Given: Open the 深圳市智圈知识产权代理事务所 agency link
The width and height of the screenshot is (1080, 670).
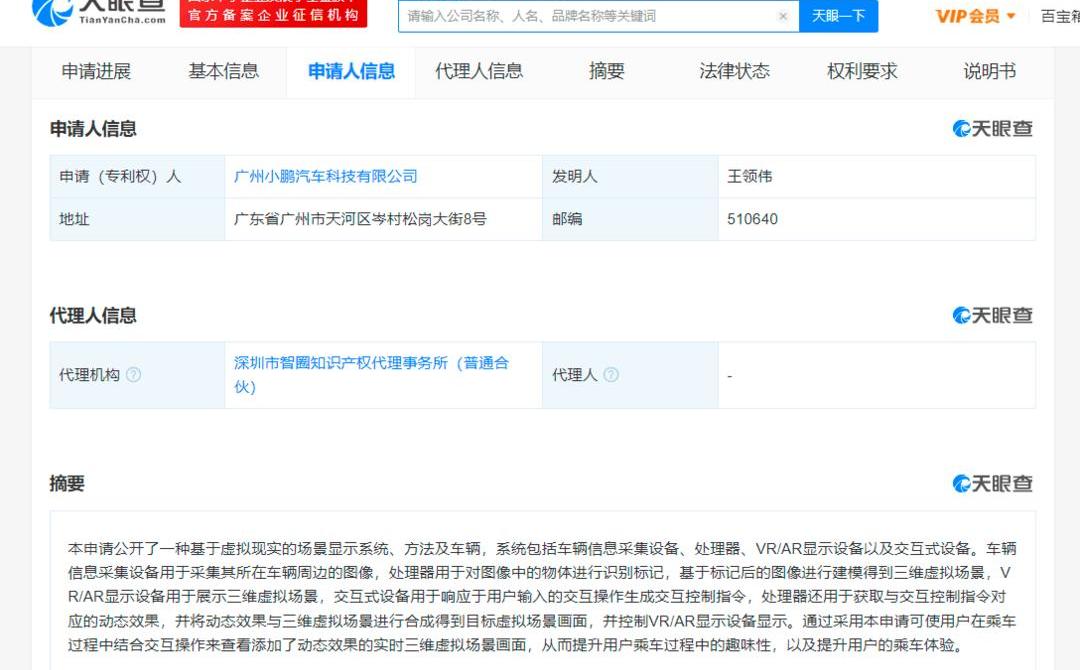Looking at the screenshot, I should pyautogui.click(x=371, y=375).
